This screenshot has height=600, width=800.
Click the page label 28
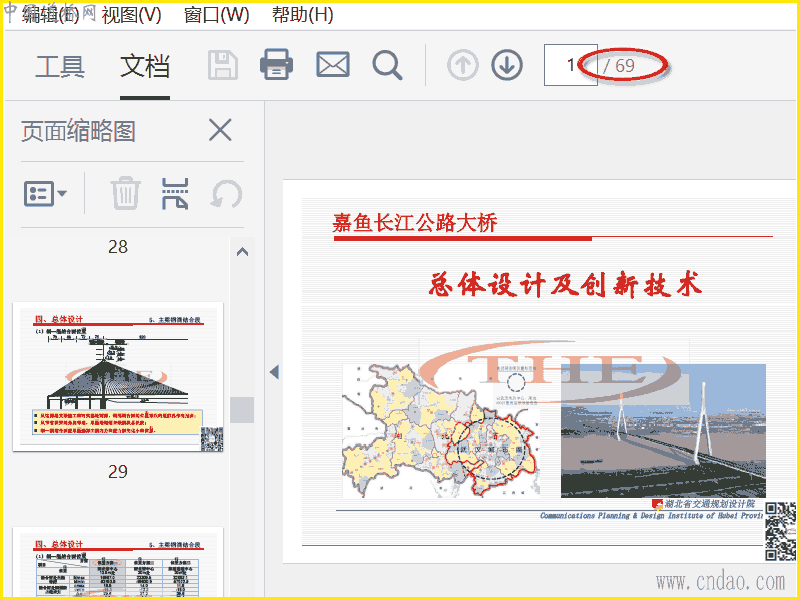118,247
